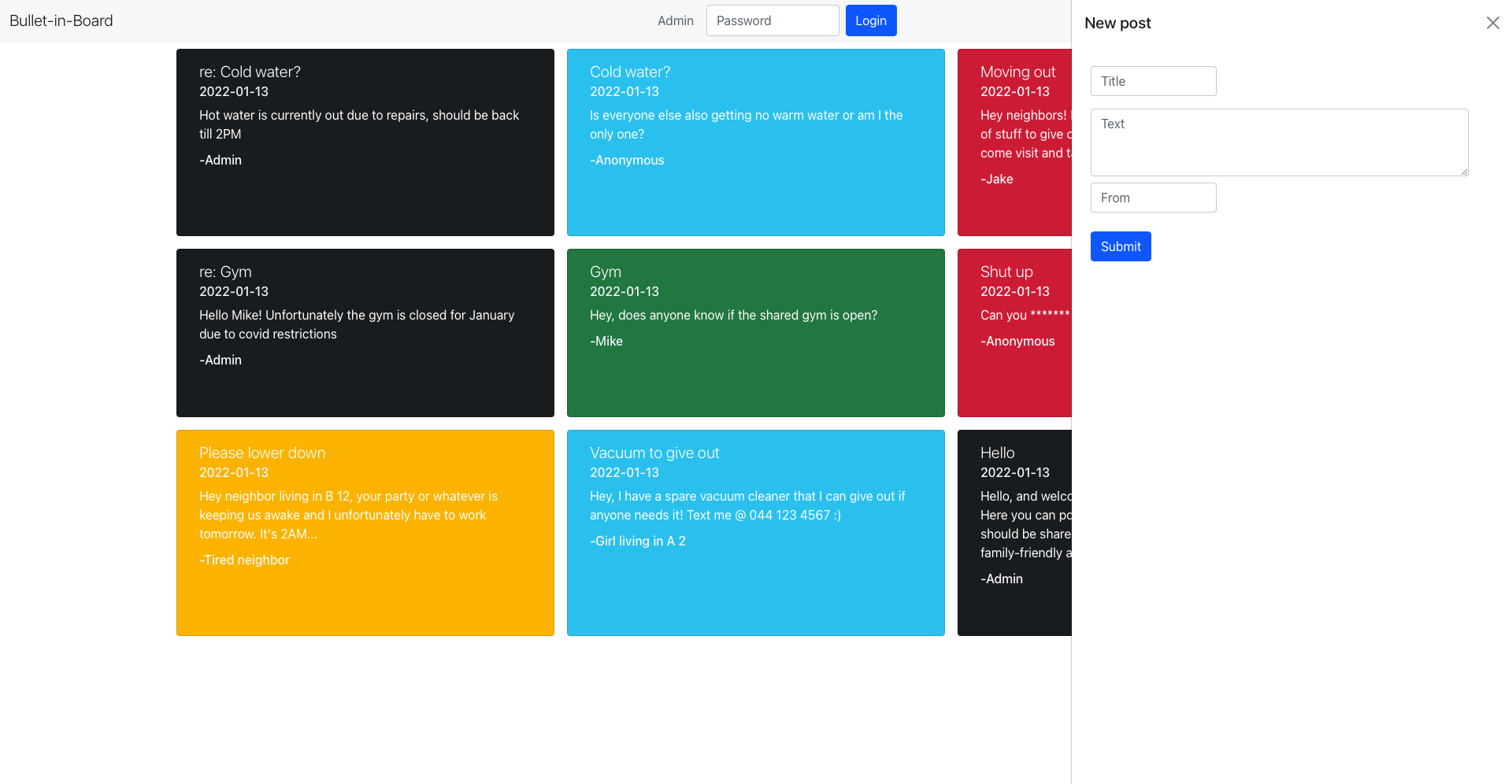This screenshot has width=1512, height=784.
Task: Select the green 'Gym' post card
Action: pos(755,333)
